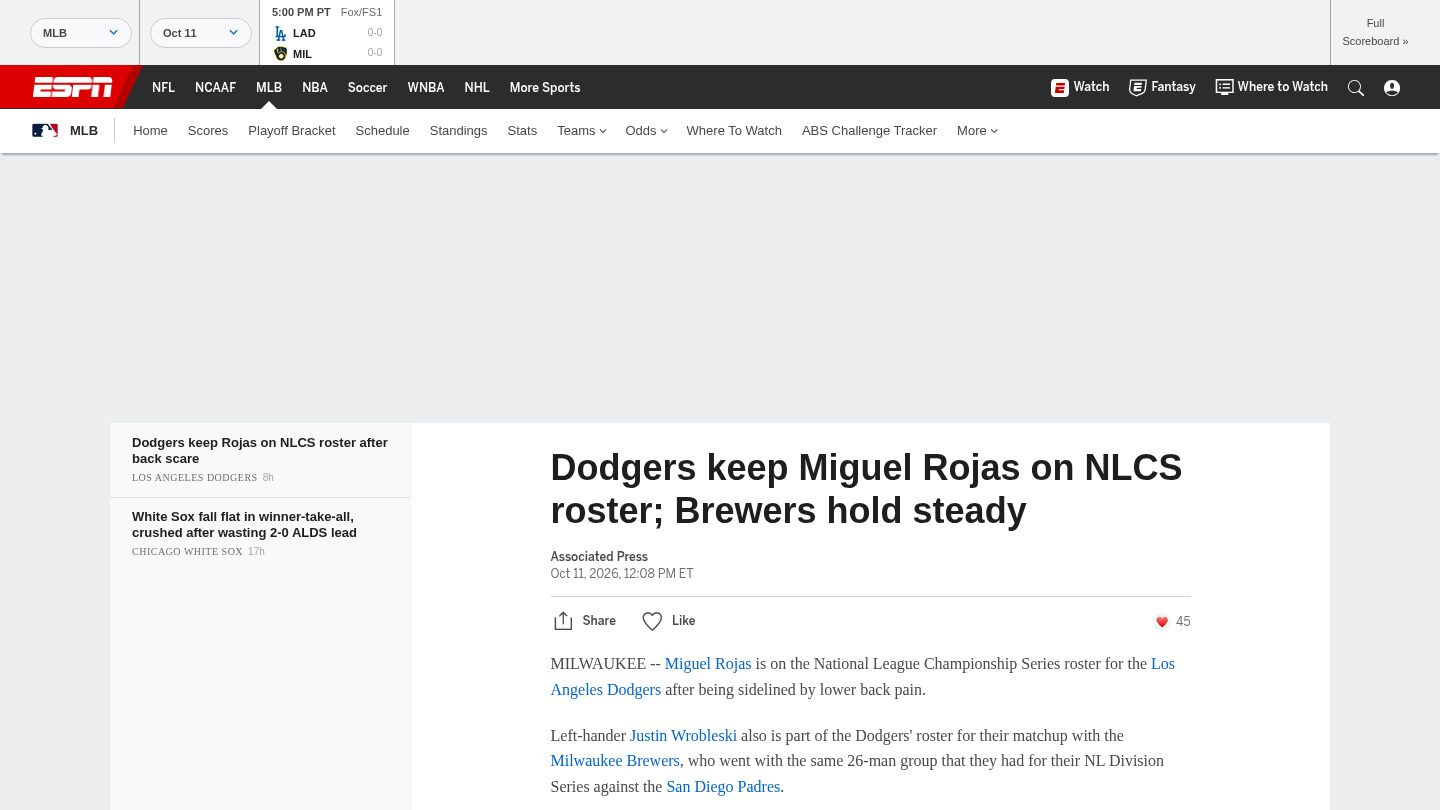This screenshot has height=810, width=1440.
Task: Open Playoff Bracket tab
Action: (292, 131)
